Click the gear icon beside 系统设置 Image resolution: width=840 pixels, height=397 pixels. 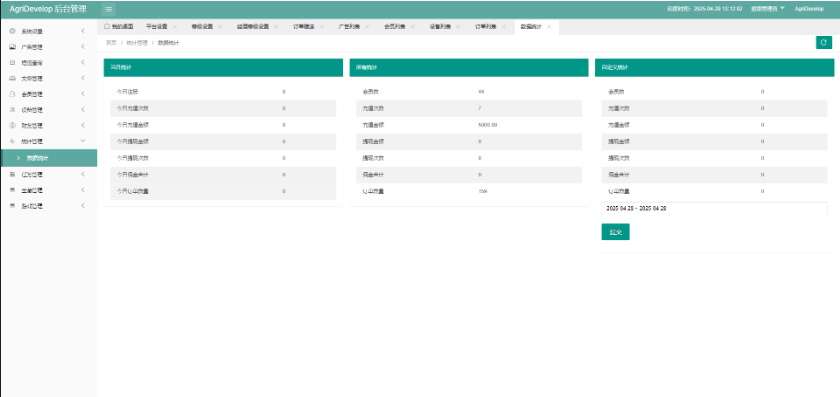click(12, 31)
